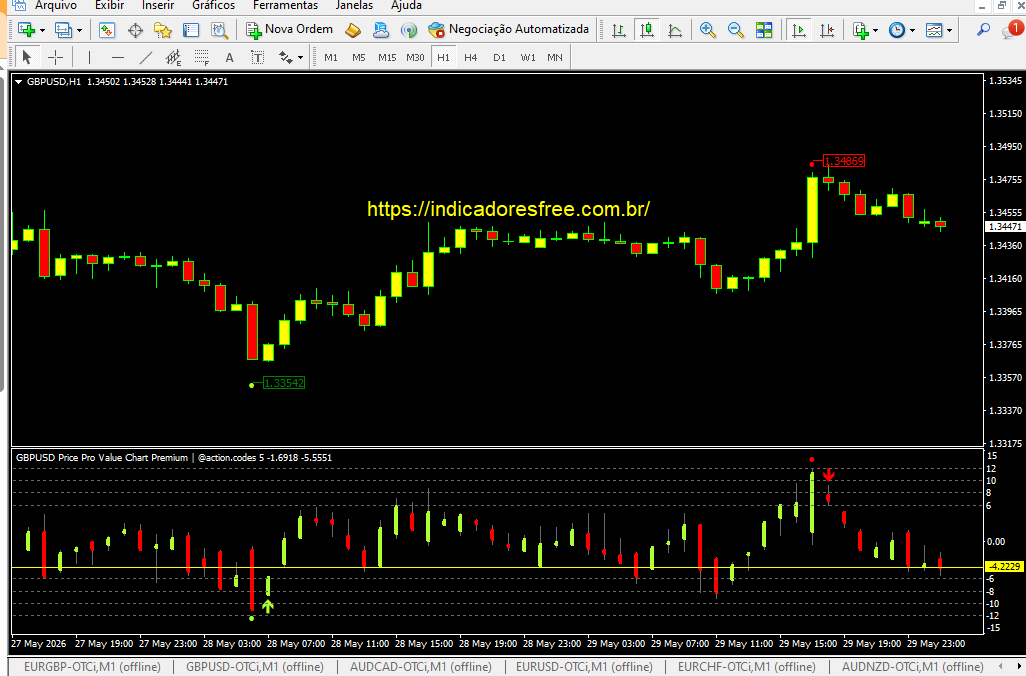The width and height of the screenshot is (1026, 676).
Task: Select the W1 timeframe button
Action: point(527,58)
